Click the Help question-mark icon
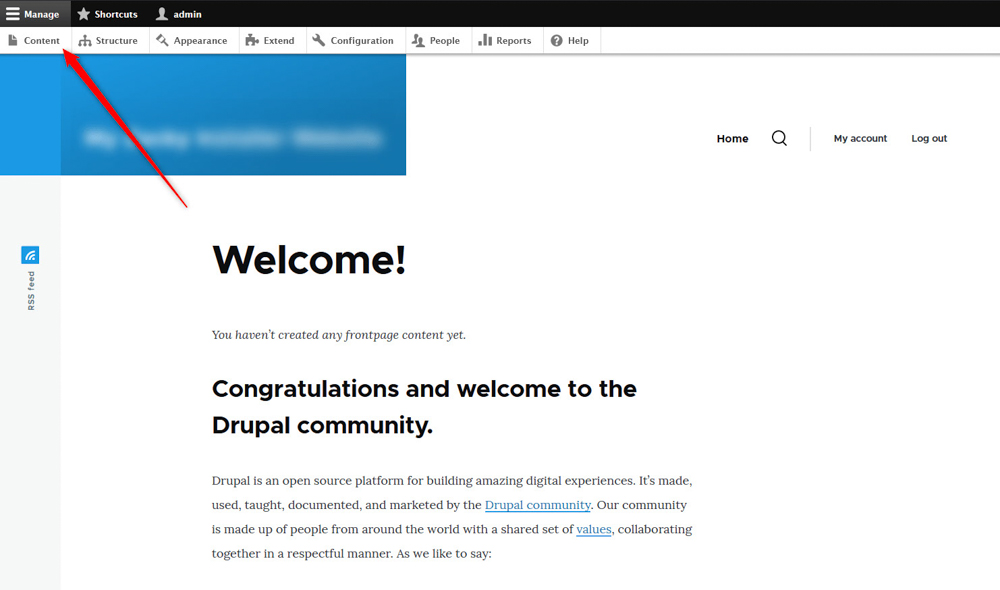Image resolution: width=1000 pixels, height=590 pixels. 557,40
